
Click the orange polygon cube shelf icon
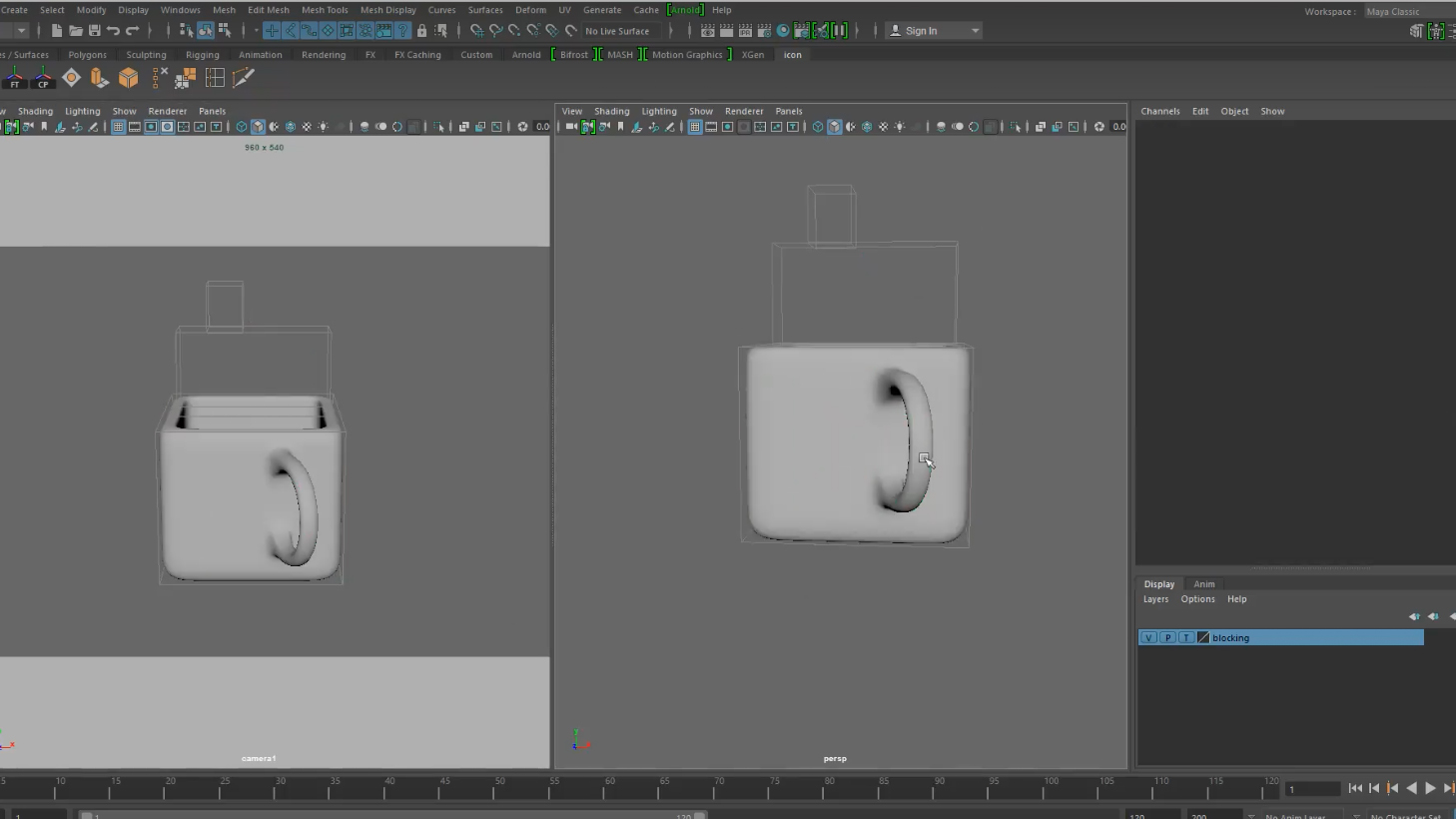coord(128,78)
